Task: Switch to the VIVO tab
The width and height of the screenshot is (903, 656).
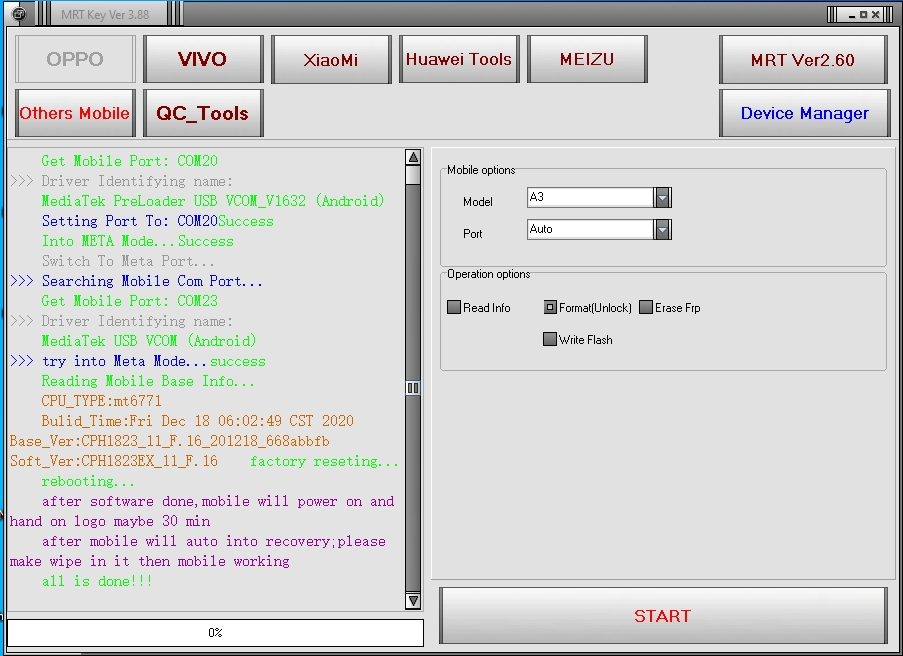Action: click(x=203, y=59)
